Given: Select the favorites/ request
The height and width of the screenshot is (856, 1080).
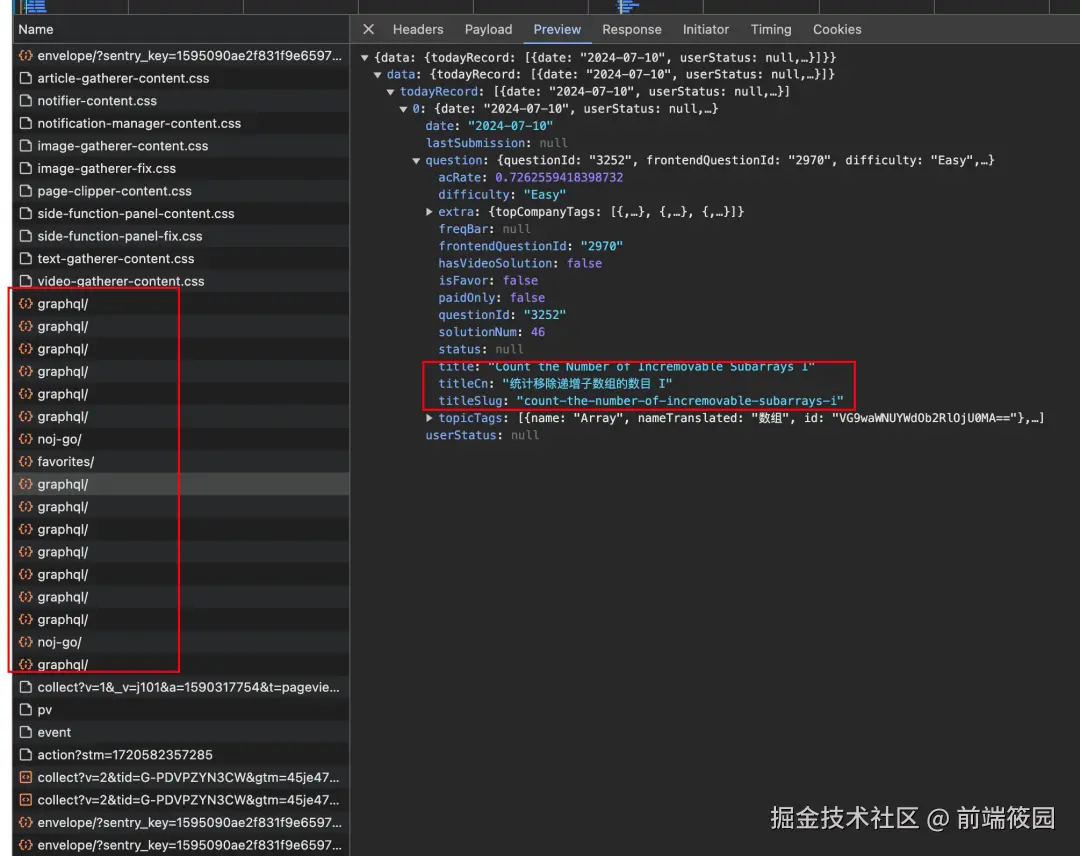Looking at the screenshot, I should 180,461.
